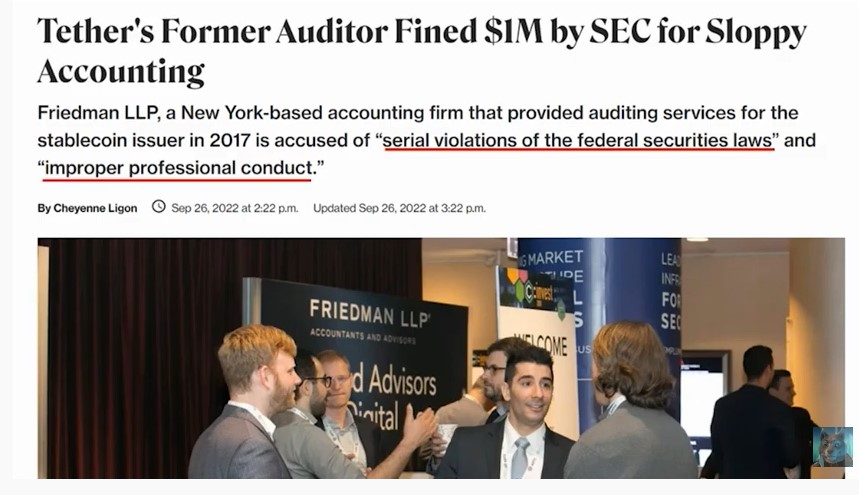This screenshot has width=859, height=495.
Task: Open the "serial violations of the federal securities laws" link
Action: pos(579,140)
